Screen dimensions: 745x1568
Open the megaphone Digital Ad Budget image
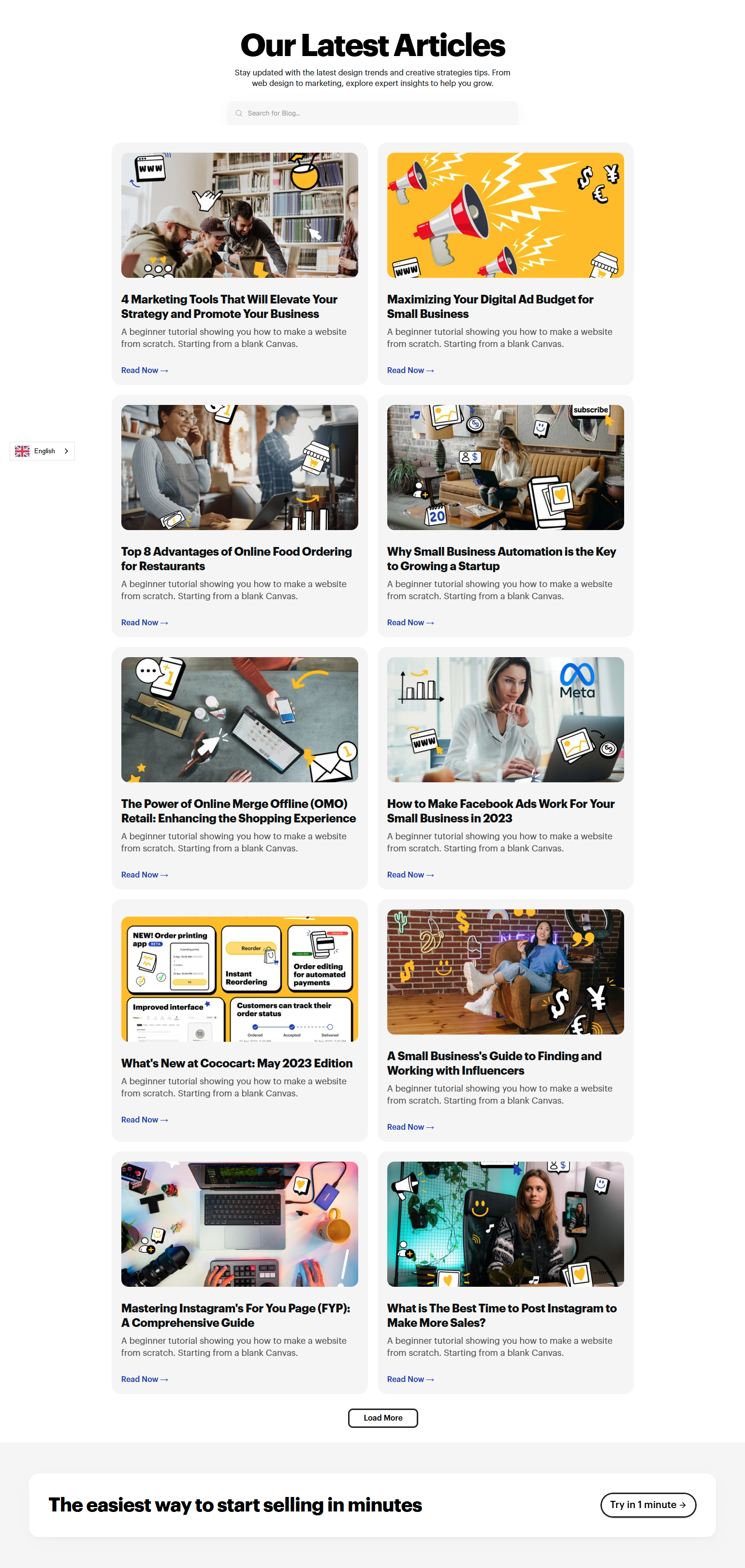[505, 215]
